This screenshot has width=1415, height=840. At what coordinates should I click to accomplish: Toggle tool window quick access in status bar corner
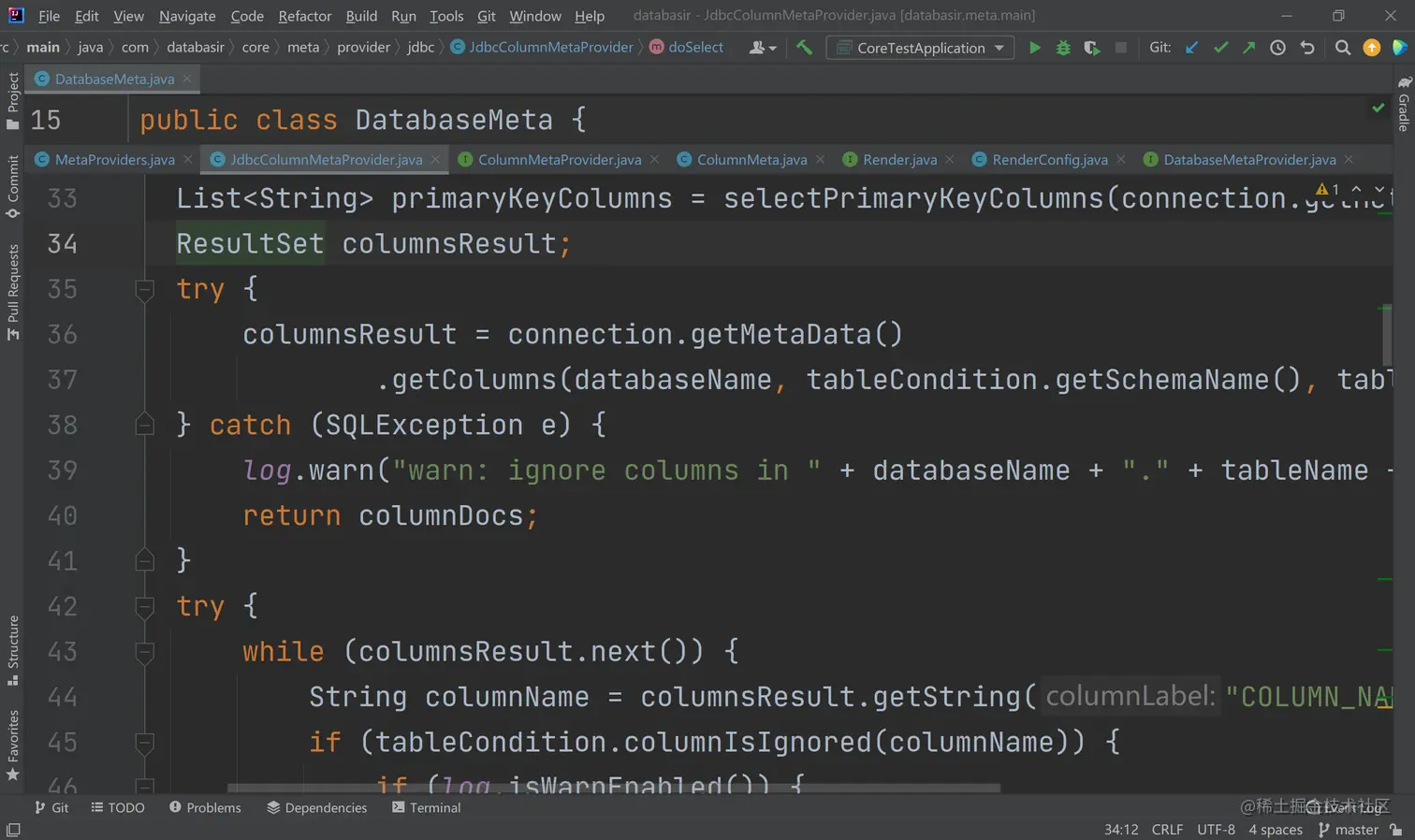click(12, 830)
